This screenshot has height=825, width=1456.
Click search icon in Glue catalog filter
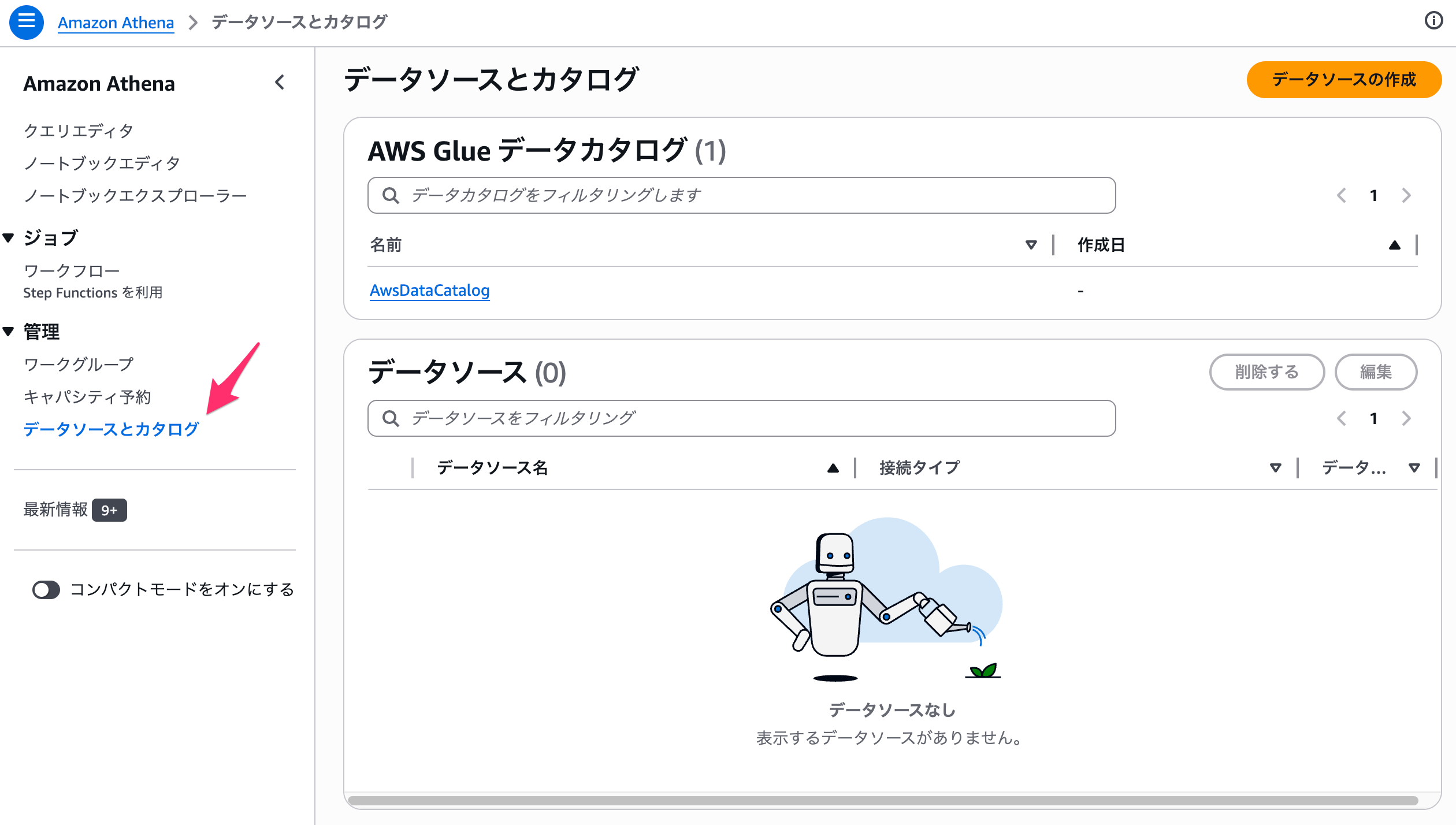tap(391, 195)
